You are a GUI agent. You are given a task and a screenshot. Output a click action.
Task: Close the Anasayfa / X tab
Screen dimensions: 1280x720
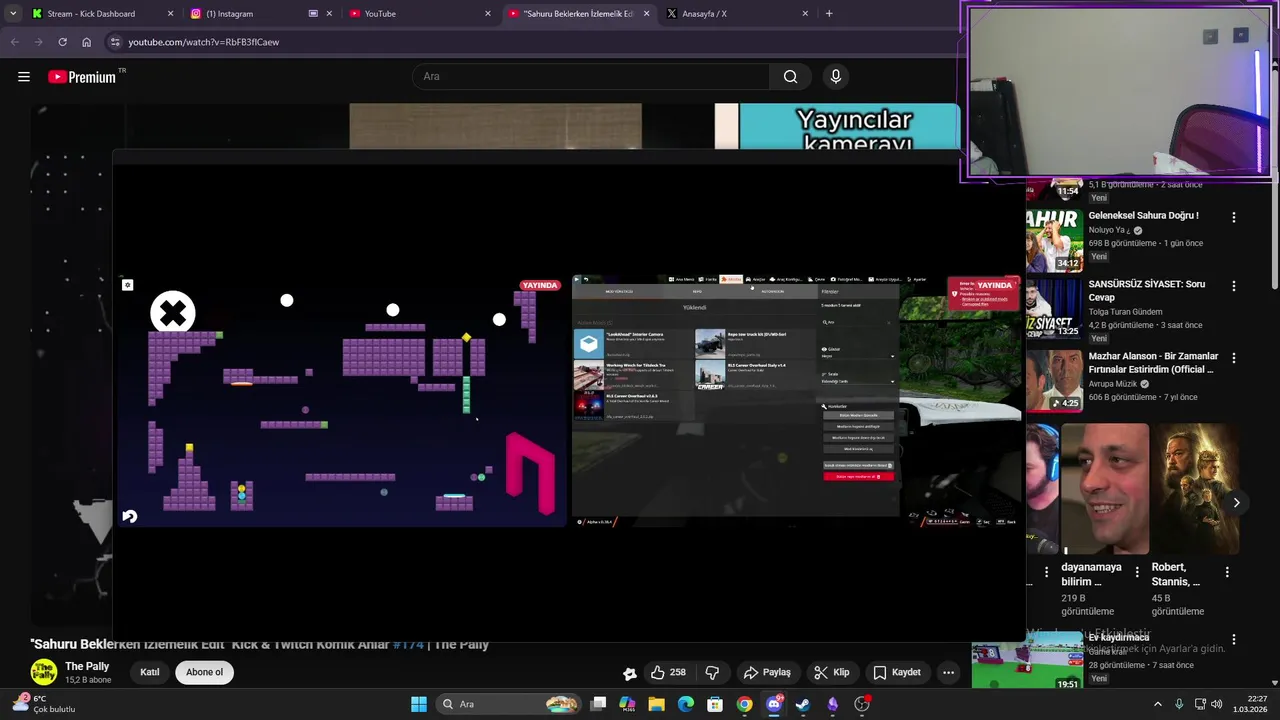tap(805, 14)
